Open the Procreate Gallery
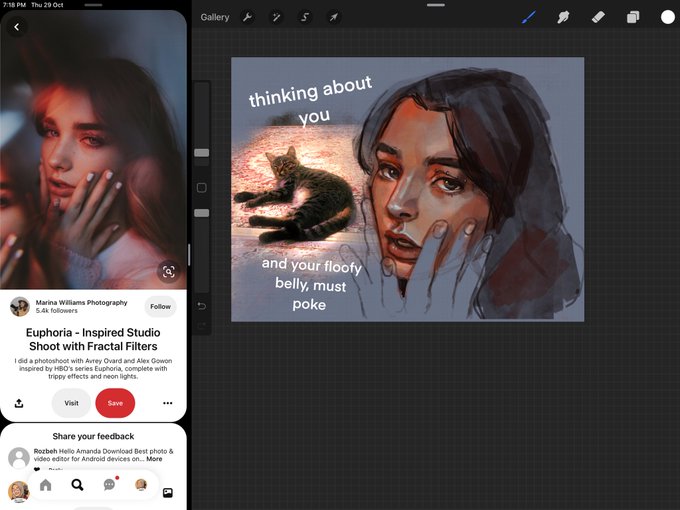The width and height of the screenshot is (680, 510). point(215,17)
